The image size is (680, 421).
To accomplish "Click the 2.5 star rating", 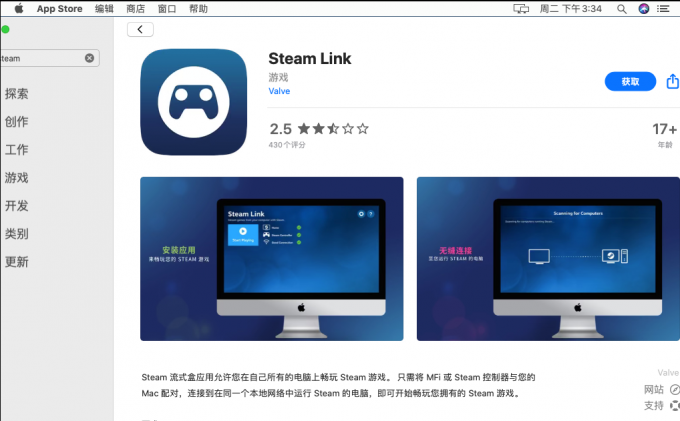I will [319, 129].
